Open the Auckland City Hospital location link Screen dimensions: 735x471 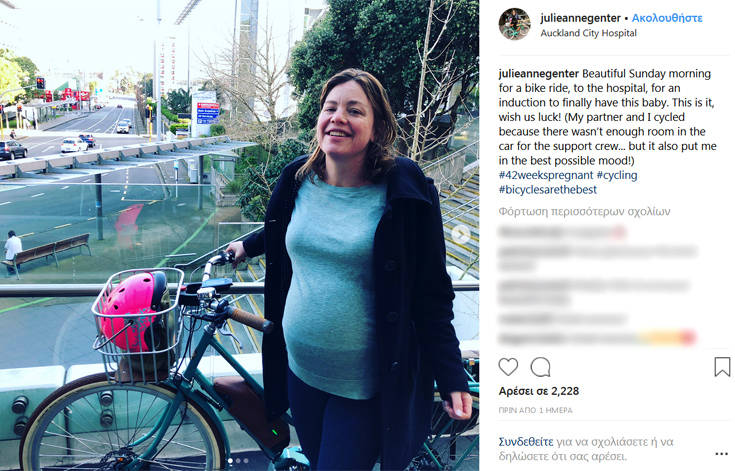coord(588,33)
